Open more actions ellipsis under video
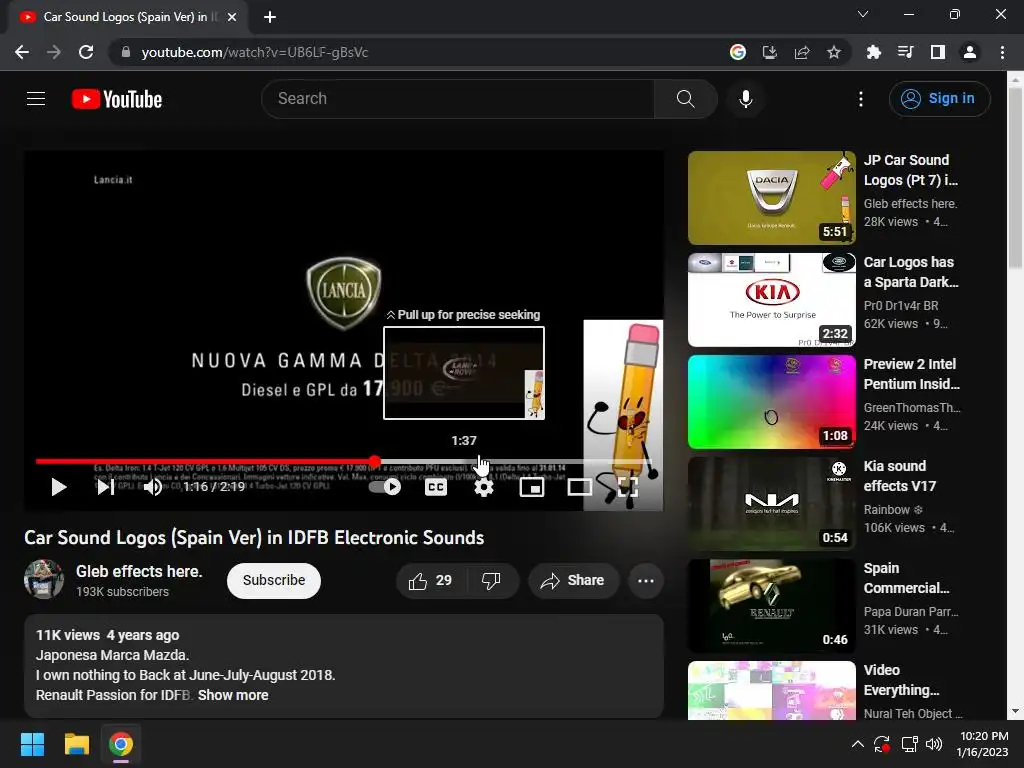 pos(646,581)
